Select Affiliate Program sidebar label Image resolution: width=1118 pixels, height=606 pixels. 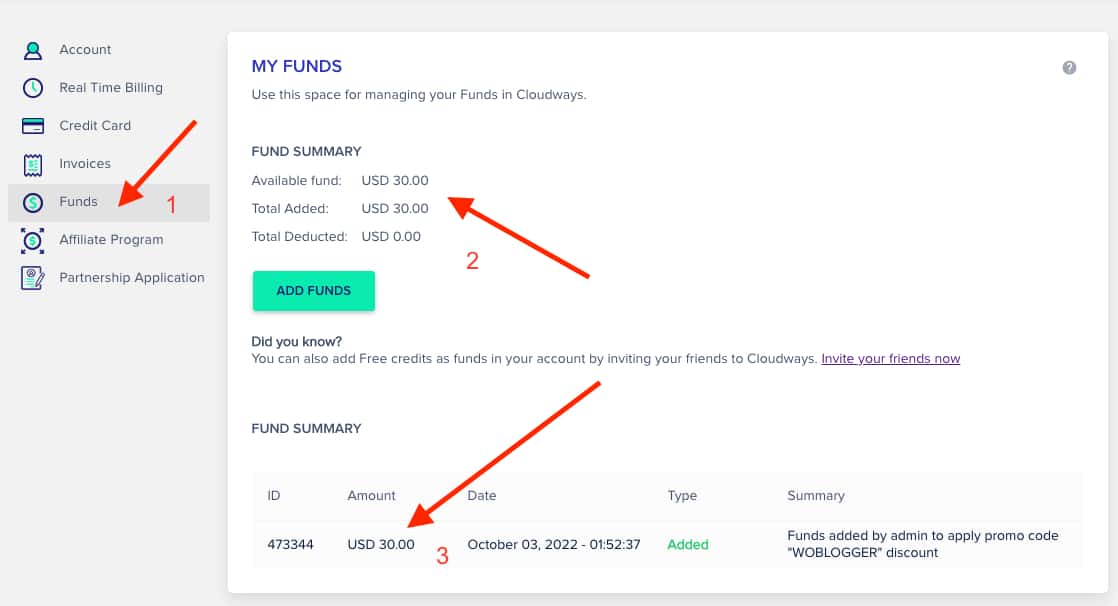(111, 240)
